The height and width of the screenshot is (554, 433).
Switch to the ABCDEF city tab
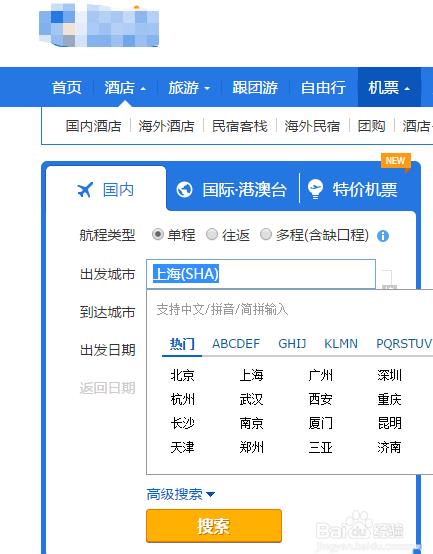pos(236,343)
